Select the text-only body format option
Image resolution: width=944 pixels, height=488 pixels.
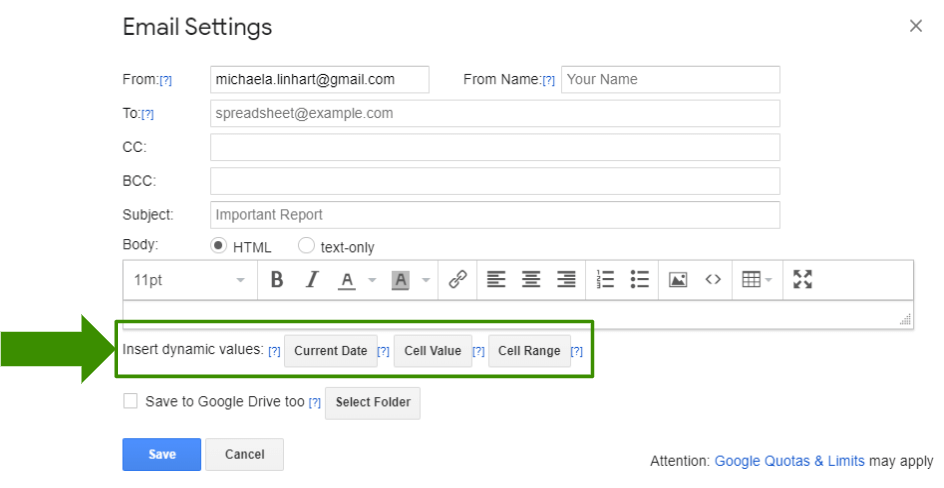pos(307,246)
